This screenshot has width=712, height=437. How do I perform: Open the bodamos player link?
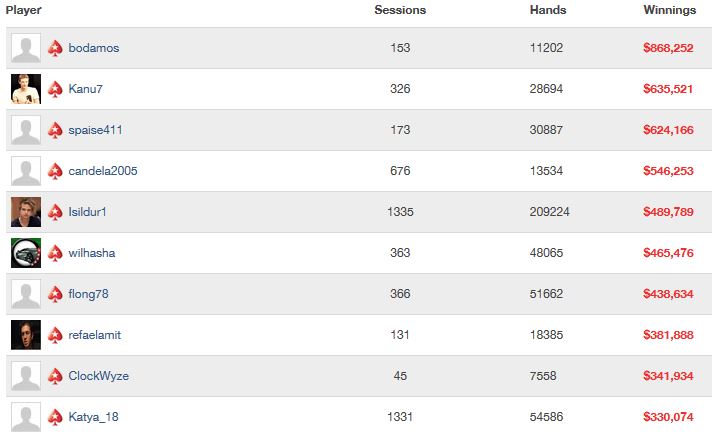point(94,48)
